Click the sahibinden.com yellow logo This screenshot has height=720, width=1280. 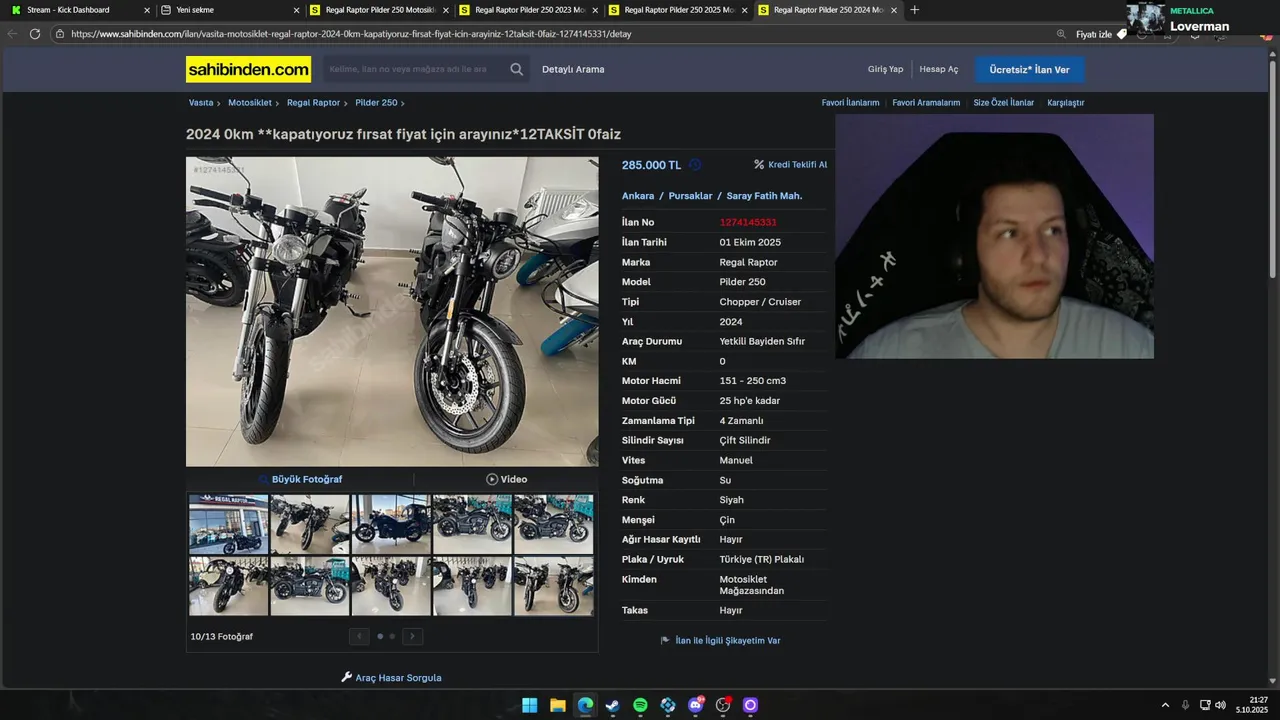click(248, 69)
